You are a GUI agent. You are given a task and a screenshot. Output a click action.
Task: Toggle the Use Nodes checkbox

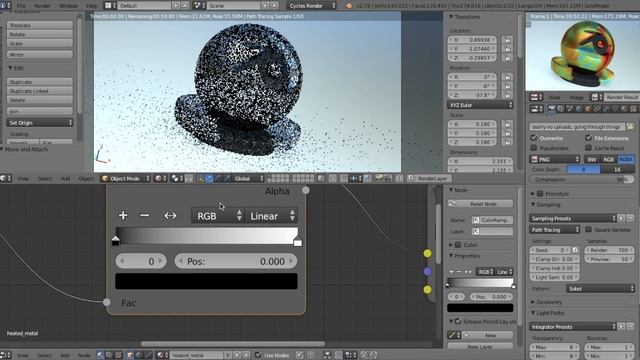point(258,355)
